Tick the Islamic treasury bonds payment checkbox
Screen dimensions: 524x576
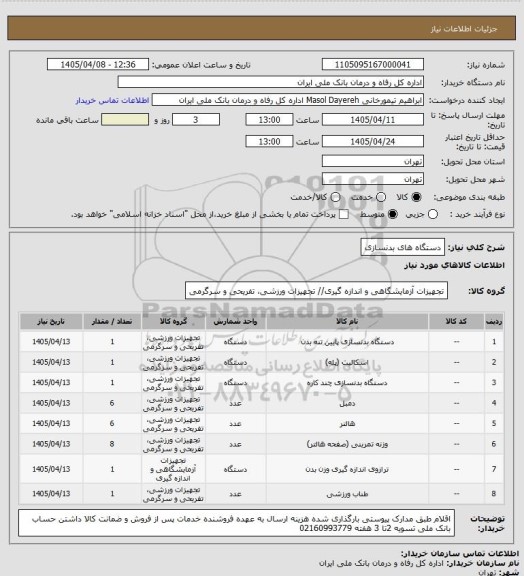tap(344, 214)
